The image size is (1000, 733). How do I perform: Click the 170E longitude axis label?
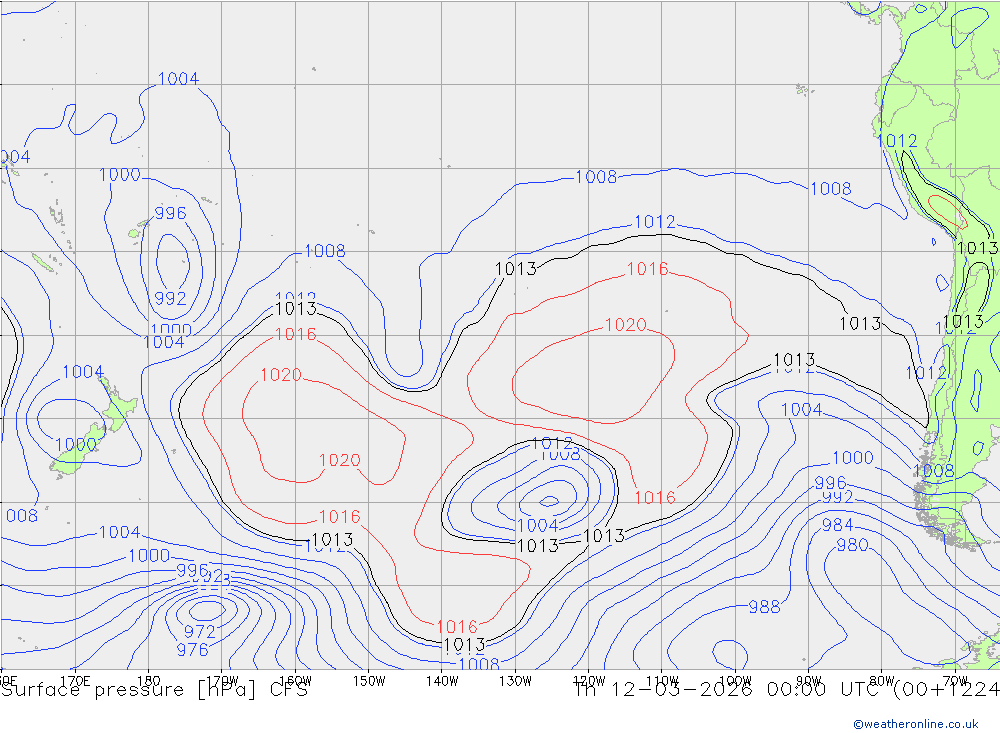[x=76, y=681]
